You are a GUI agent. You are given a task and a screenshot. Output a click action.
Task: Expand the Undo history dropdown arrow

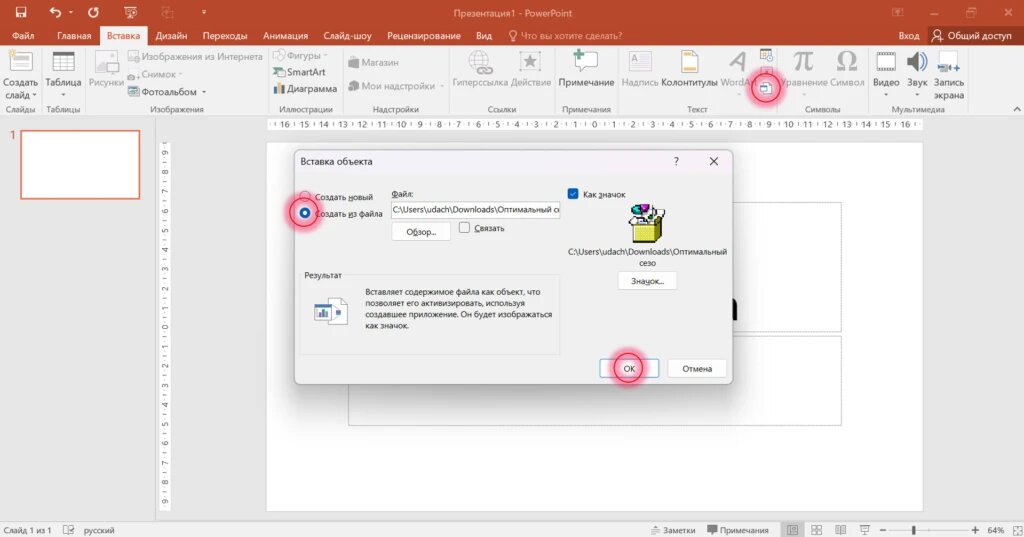(71, 12)
